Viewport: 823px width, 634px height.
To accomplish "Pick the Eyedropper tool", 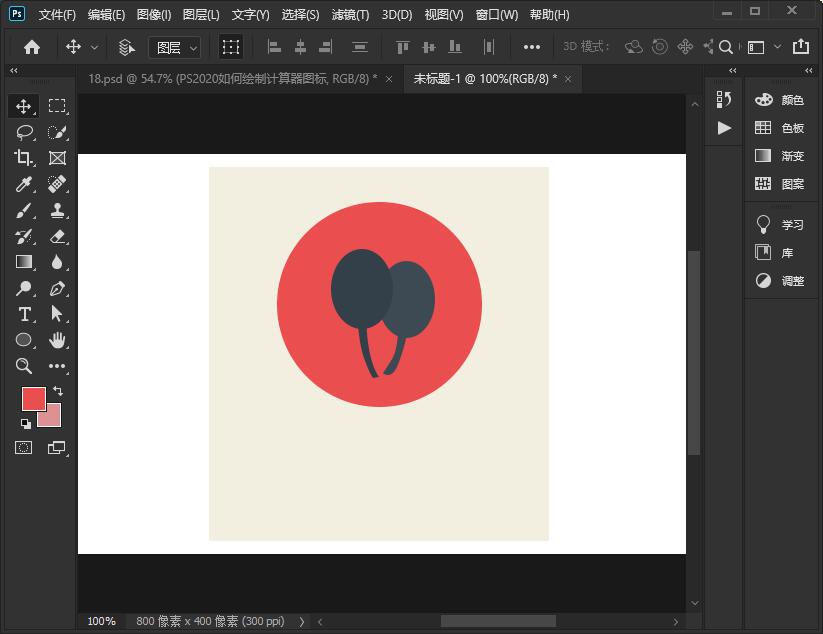I will click(x=24, y=184).
